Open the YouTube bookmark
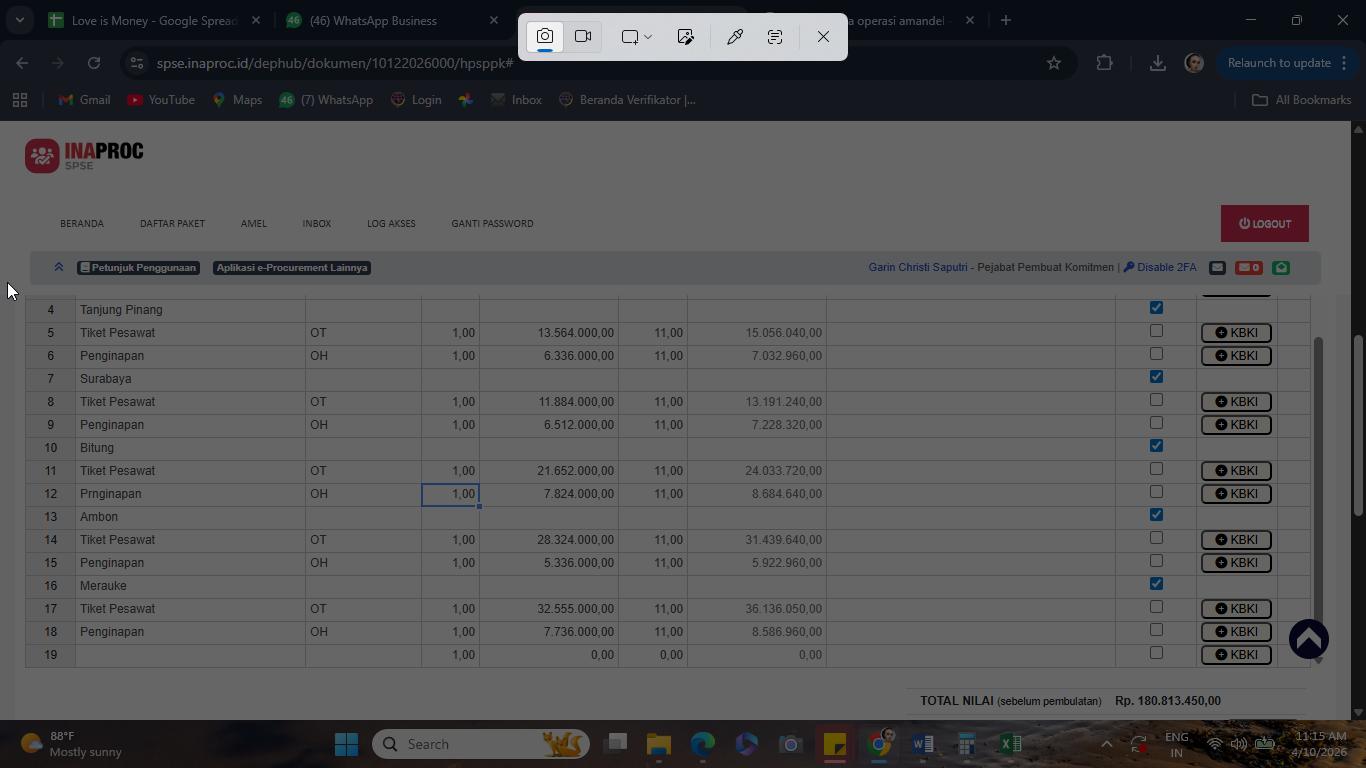1366x768 pixels. (161, 100)
